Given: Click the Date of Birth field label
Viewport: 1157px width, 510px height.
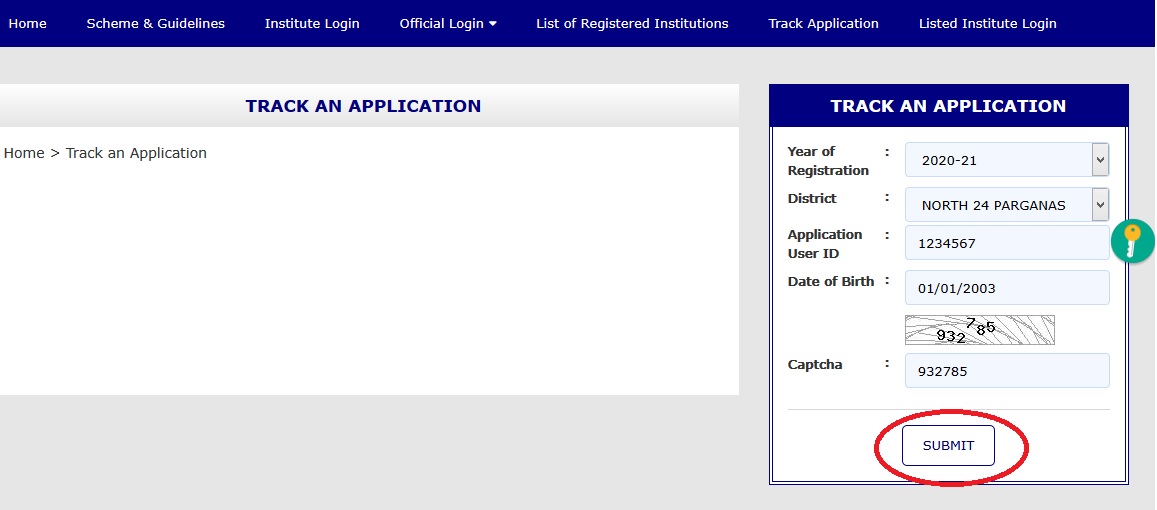Looking at the screenshot, I should click(830, 282).
